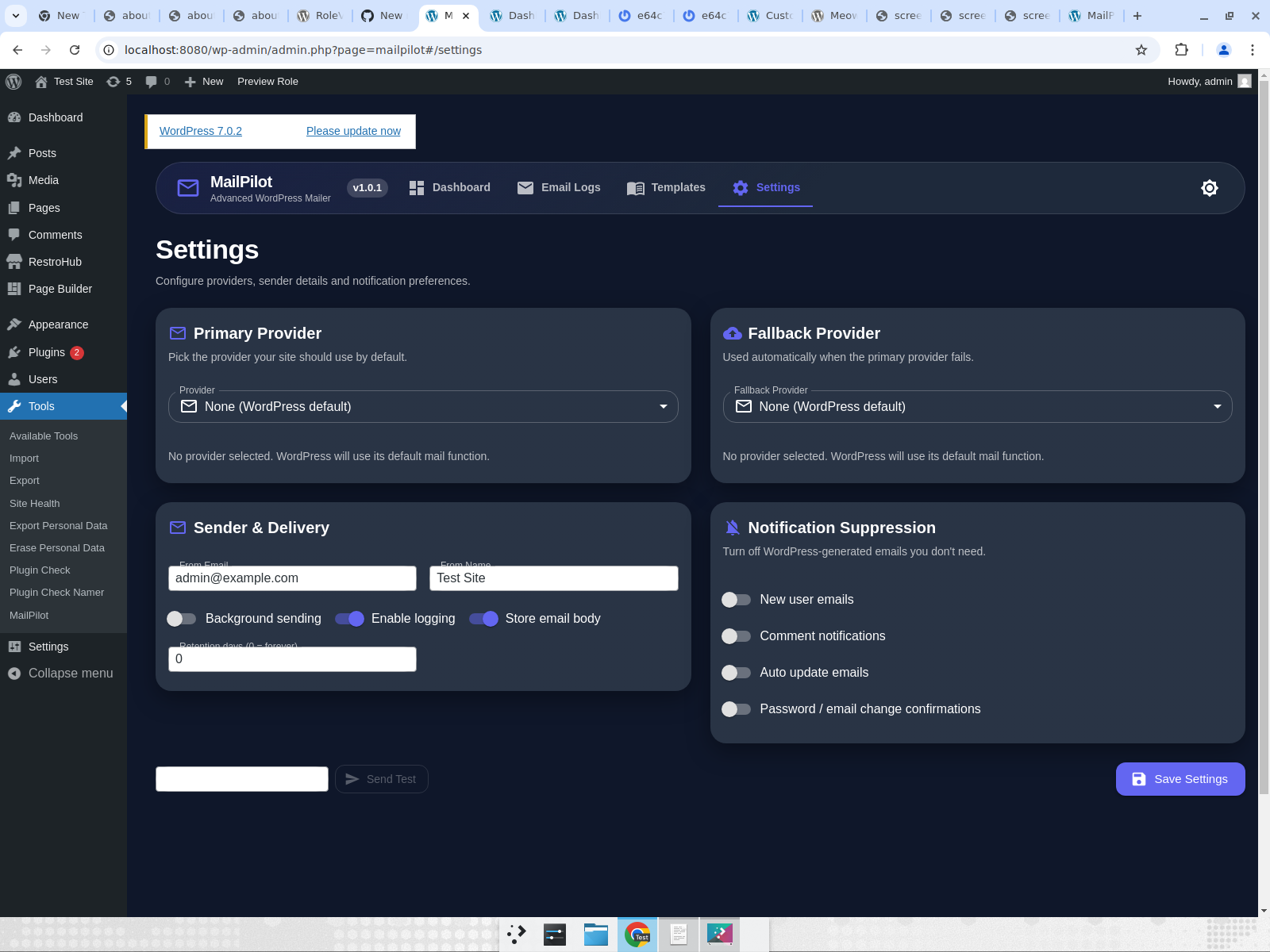The height and width of the screenshot is (952, 1270).
Task: Click the Please update now link
Action: 353,131
